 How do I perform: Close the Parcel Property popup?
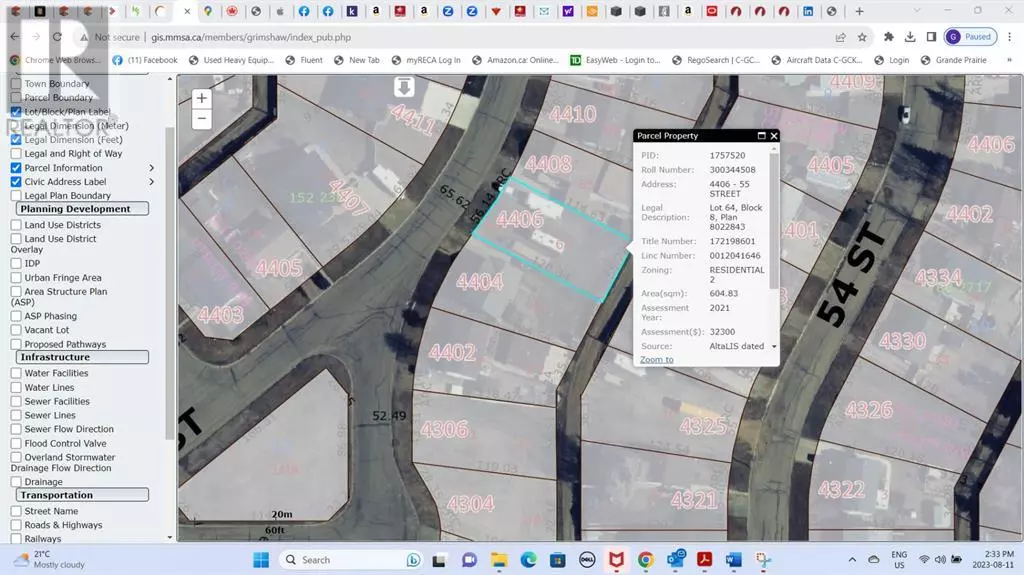pyautogui.click(x=773, y=136)
